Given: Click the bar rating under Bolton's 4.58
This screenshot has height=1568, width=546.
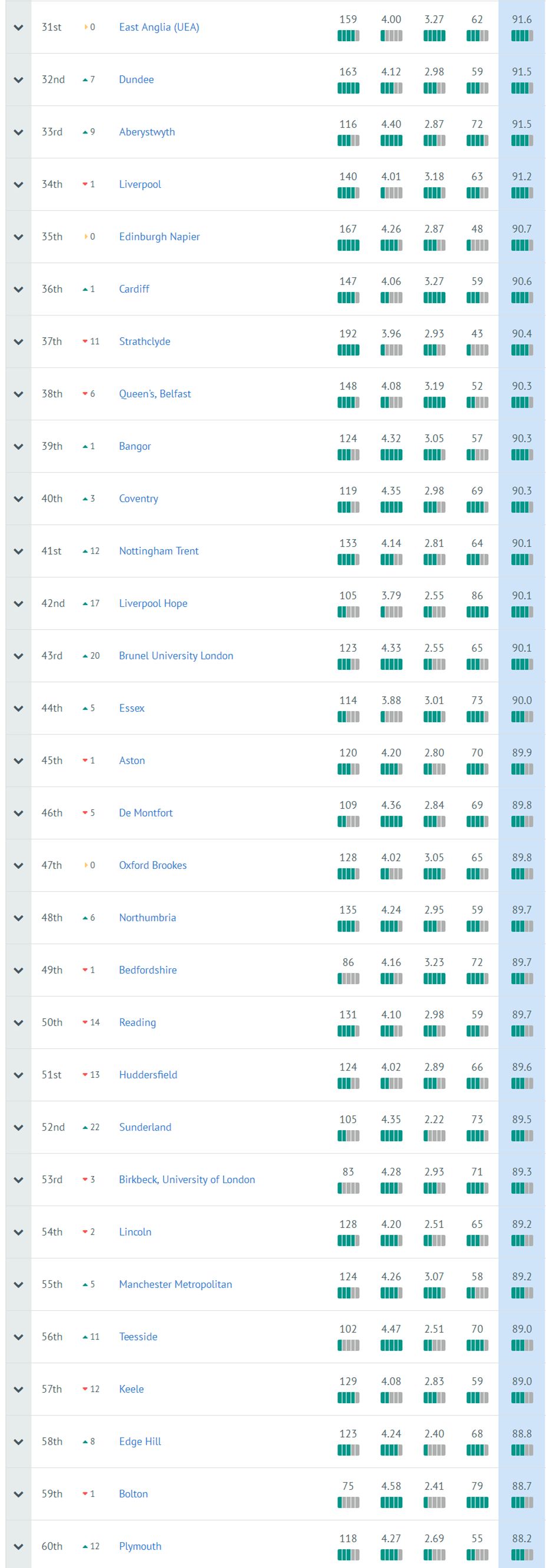Looking at the screenshot, I should 391,1503.
